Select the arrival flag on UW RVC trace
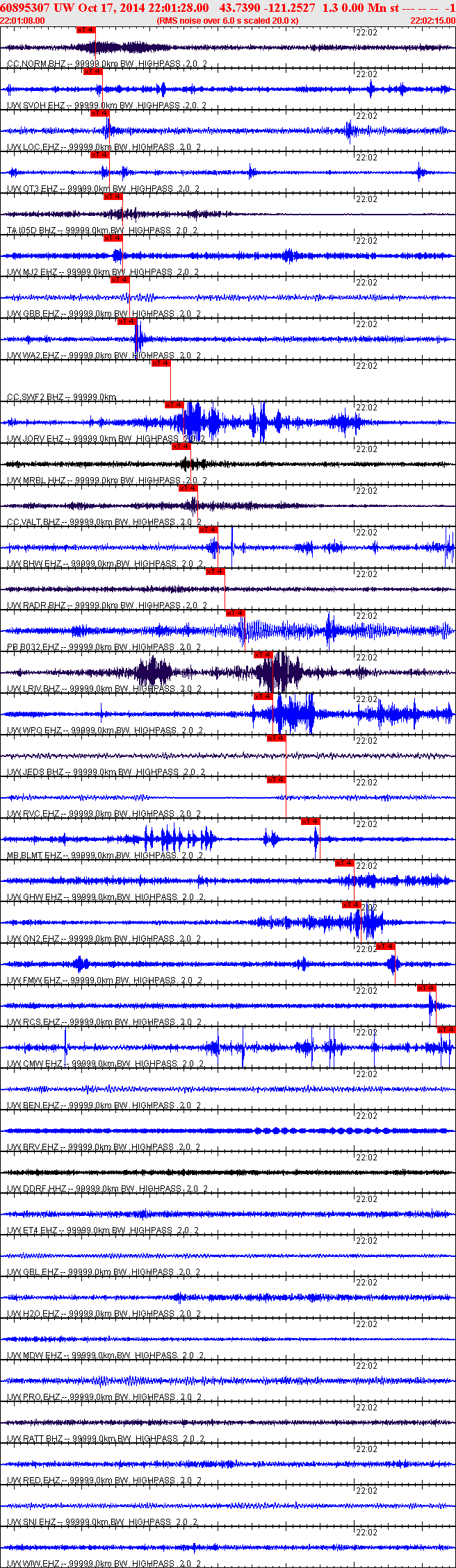Image resolution: width=456 pixels, height=1568 pixels. coord(277,780)
